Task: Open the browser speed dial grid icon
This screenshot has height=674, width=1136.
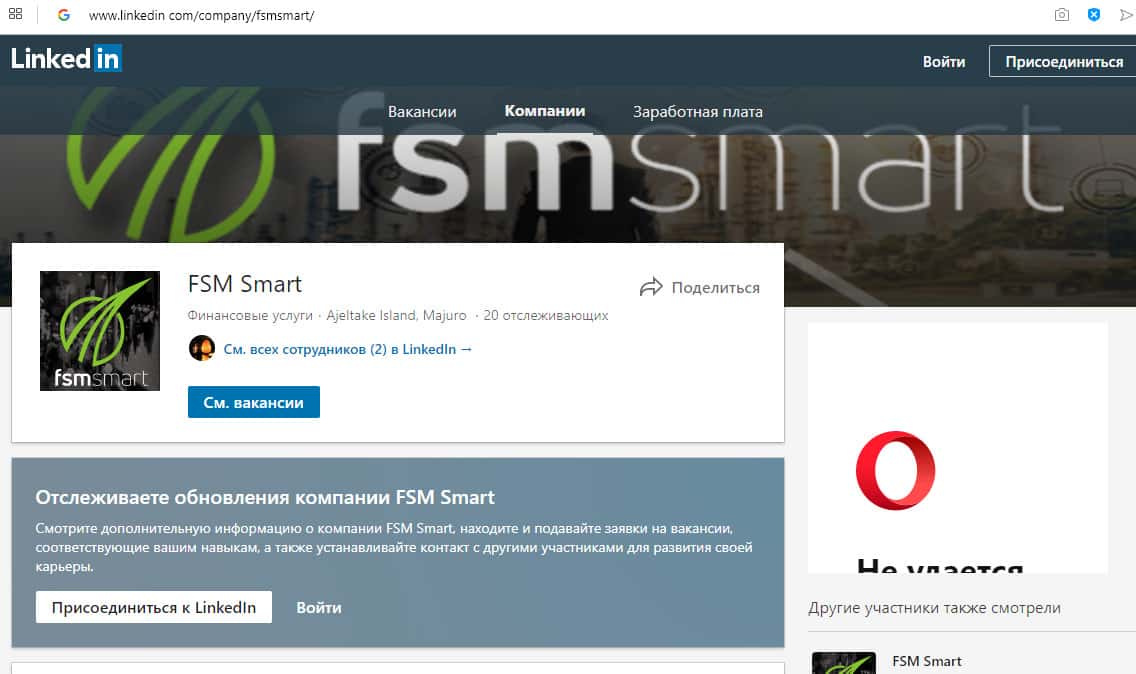Action: point(15,14)
